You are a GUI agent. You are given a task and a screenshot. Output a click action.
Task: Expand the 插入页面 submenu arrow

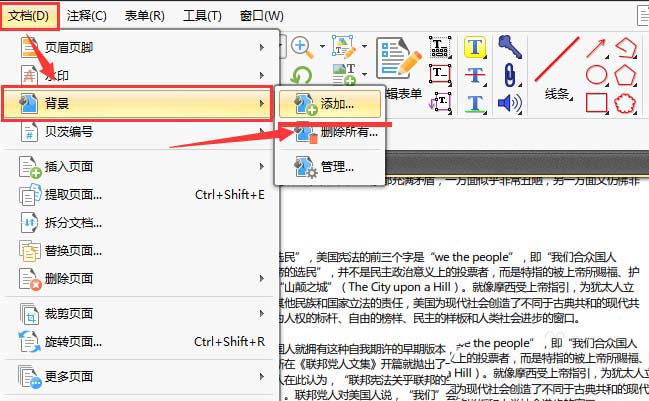click(262, 167)
